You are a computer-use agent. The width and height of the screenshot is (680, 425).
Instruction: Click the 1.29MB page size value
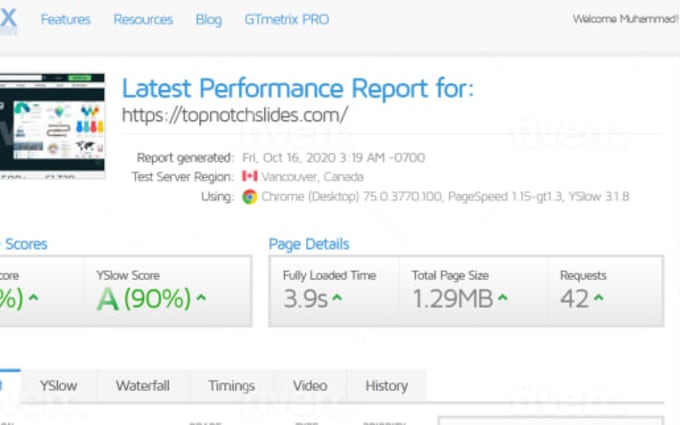tap(452, 299)
